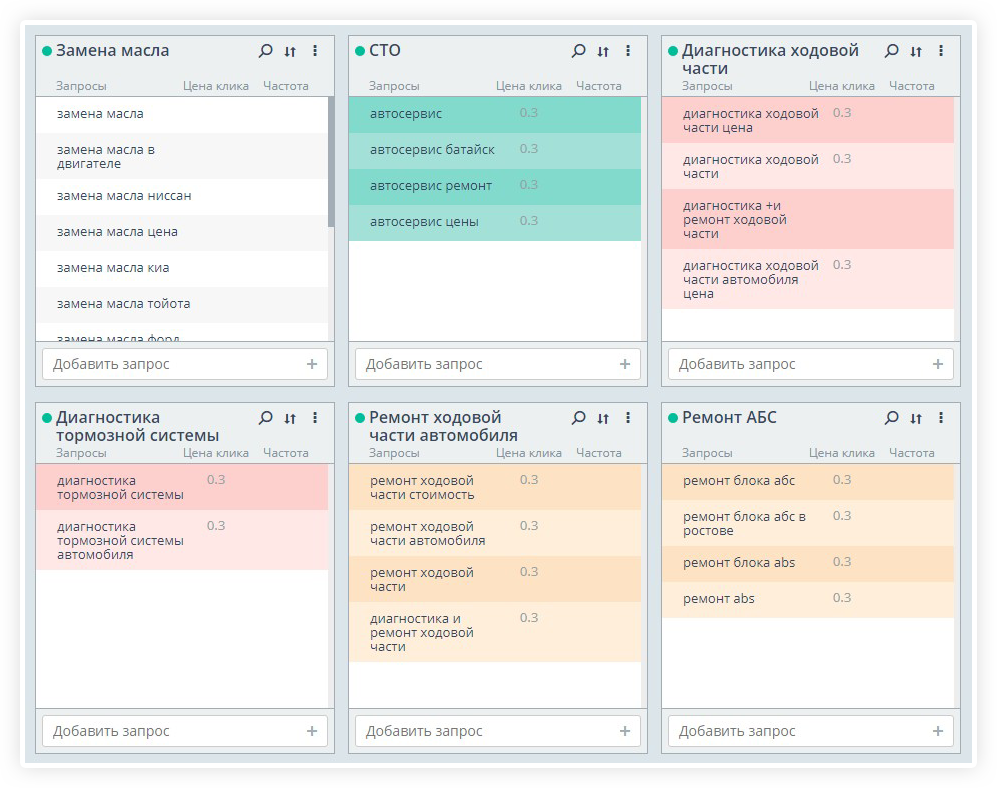Open three-dot menu of Замена масла group

315,51
